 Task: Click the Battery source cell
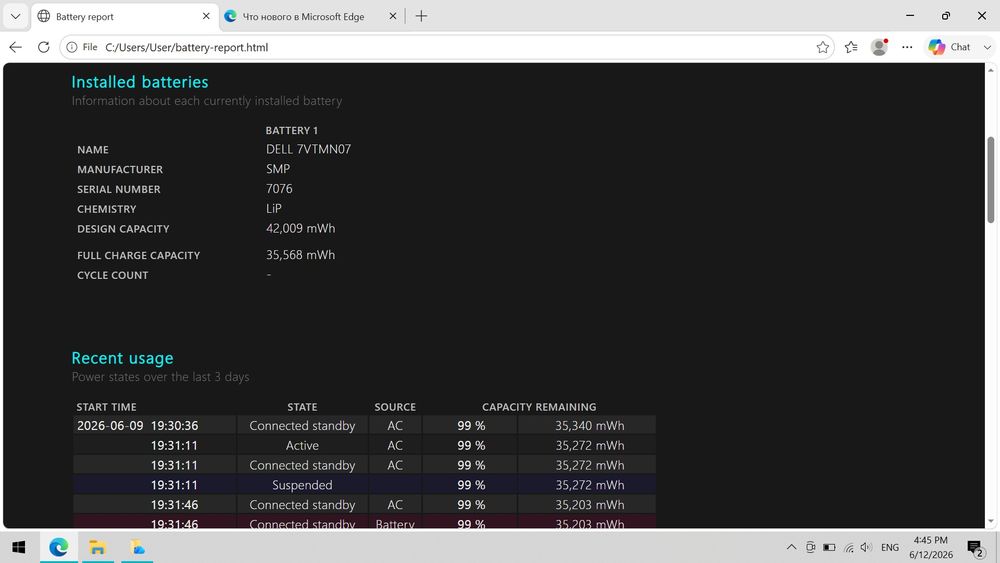pos(395,523)
